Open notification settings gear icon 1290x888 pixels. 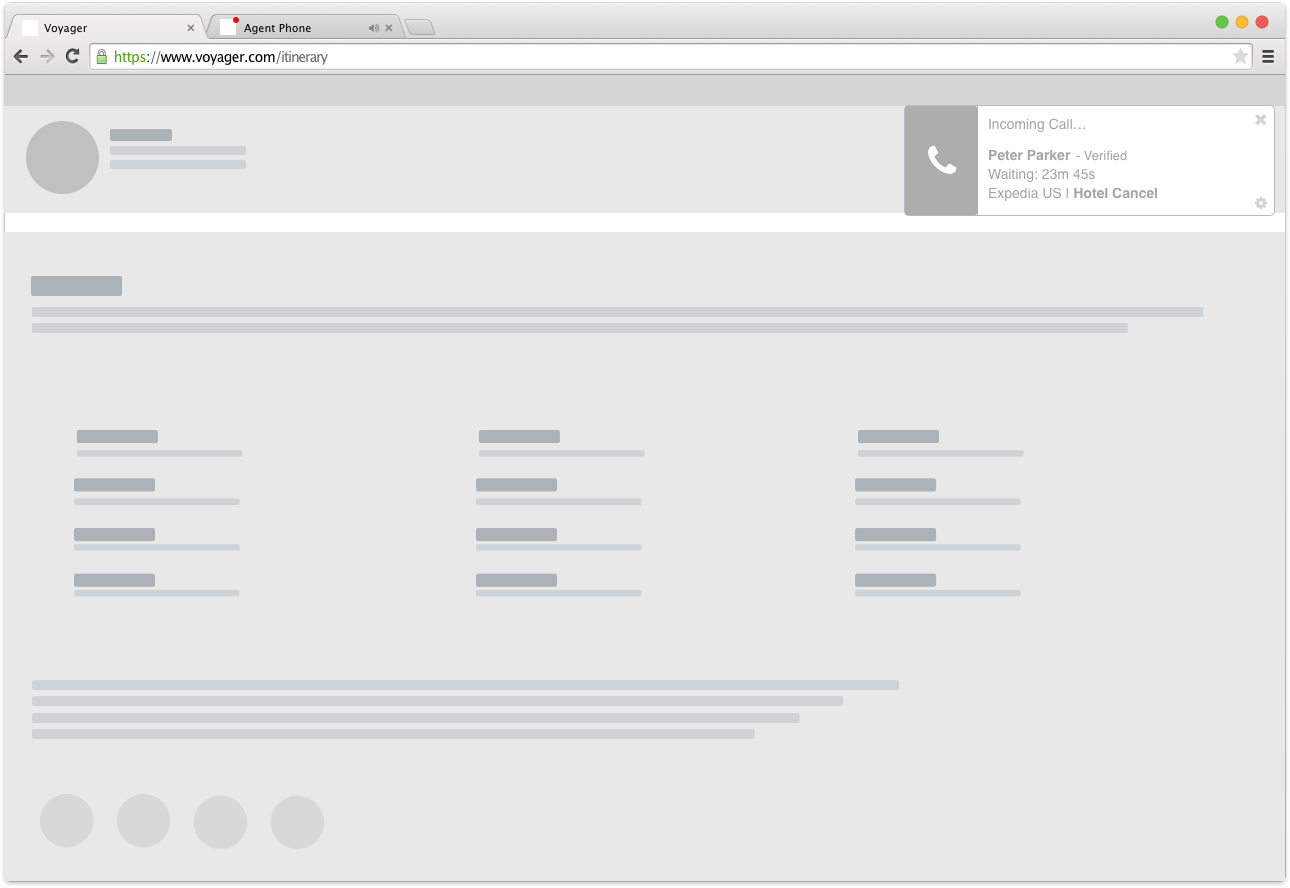tap(1261, 203)
